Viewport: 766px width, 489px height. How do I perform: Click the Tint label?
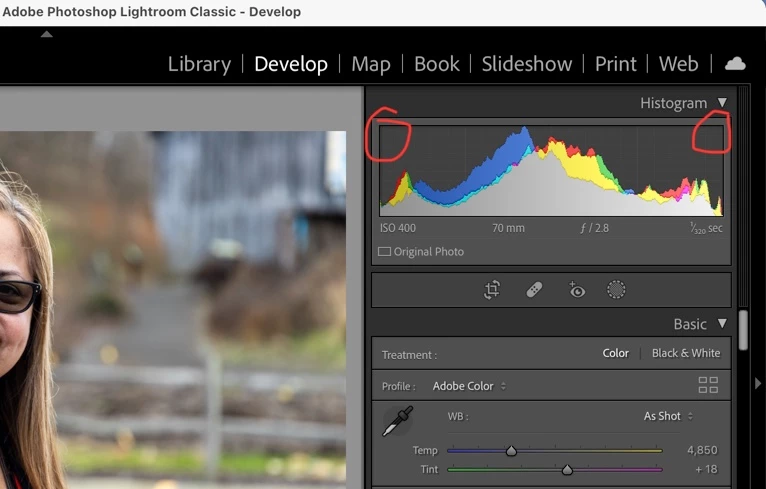[429, 469]
